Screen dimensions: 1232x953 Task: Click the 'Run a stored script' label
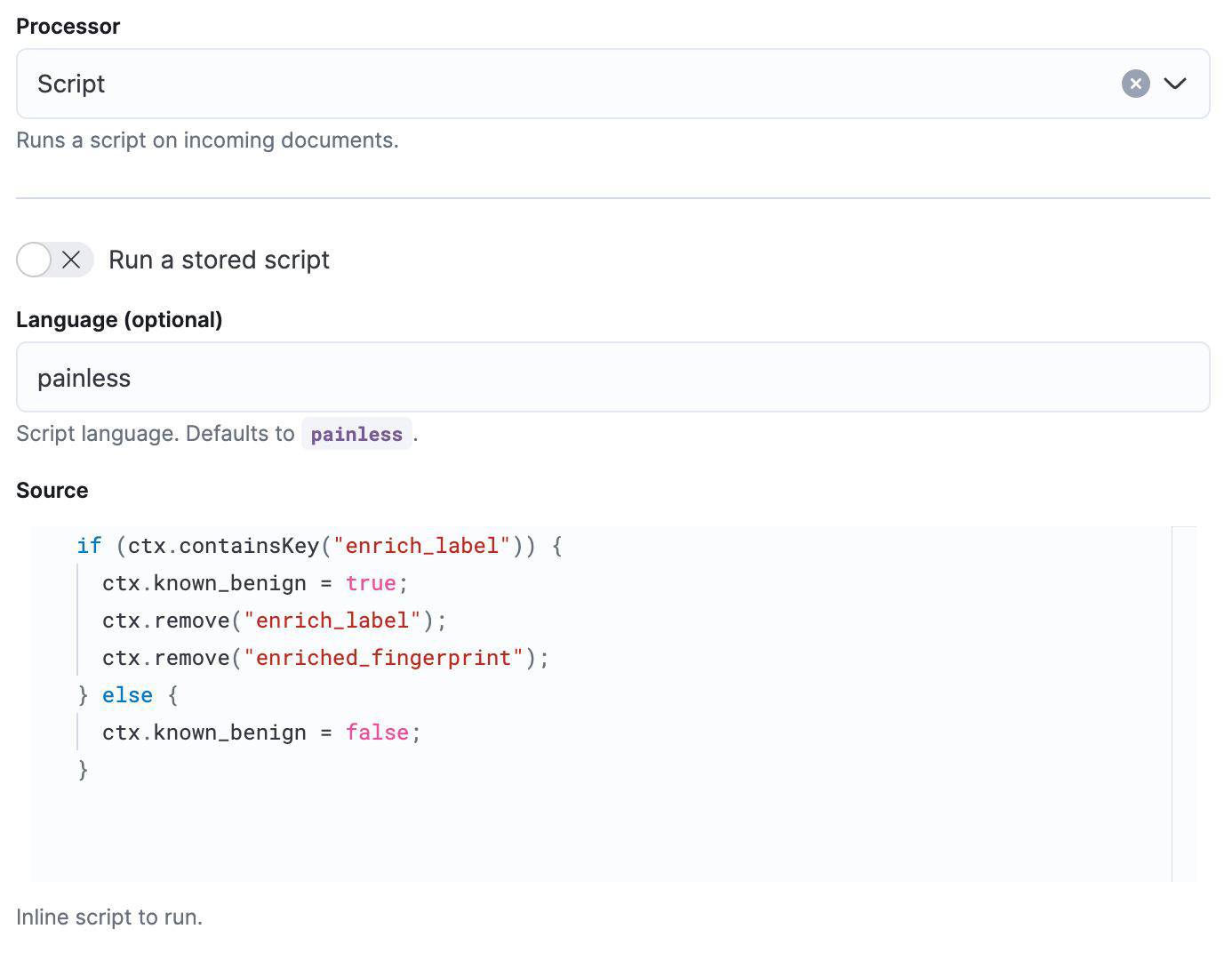coord(219,260)
